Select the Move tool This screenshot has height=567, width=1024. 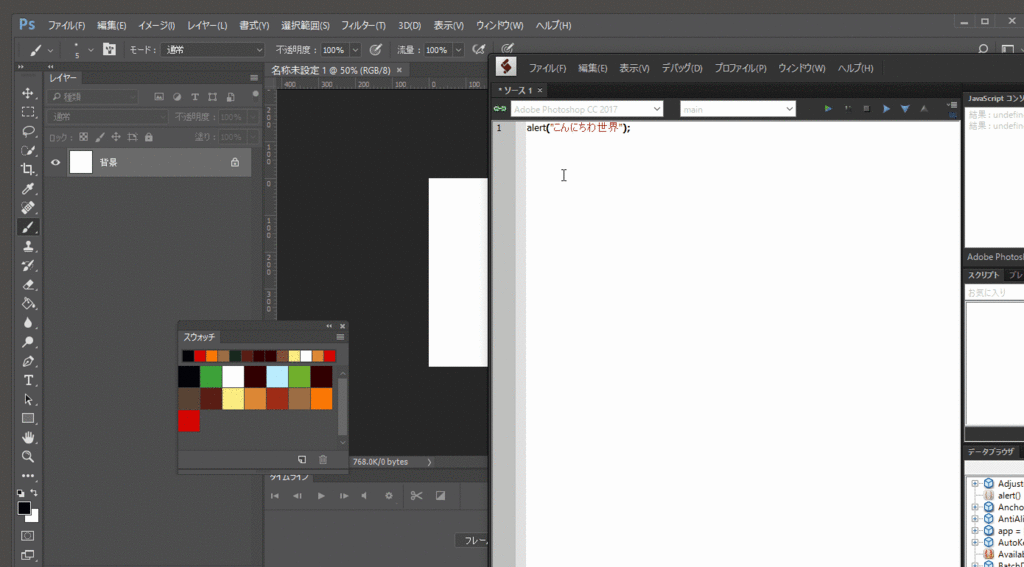[x=27, y=93]
